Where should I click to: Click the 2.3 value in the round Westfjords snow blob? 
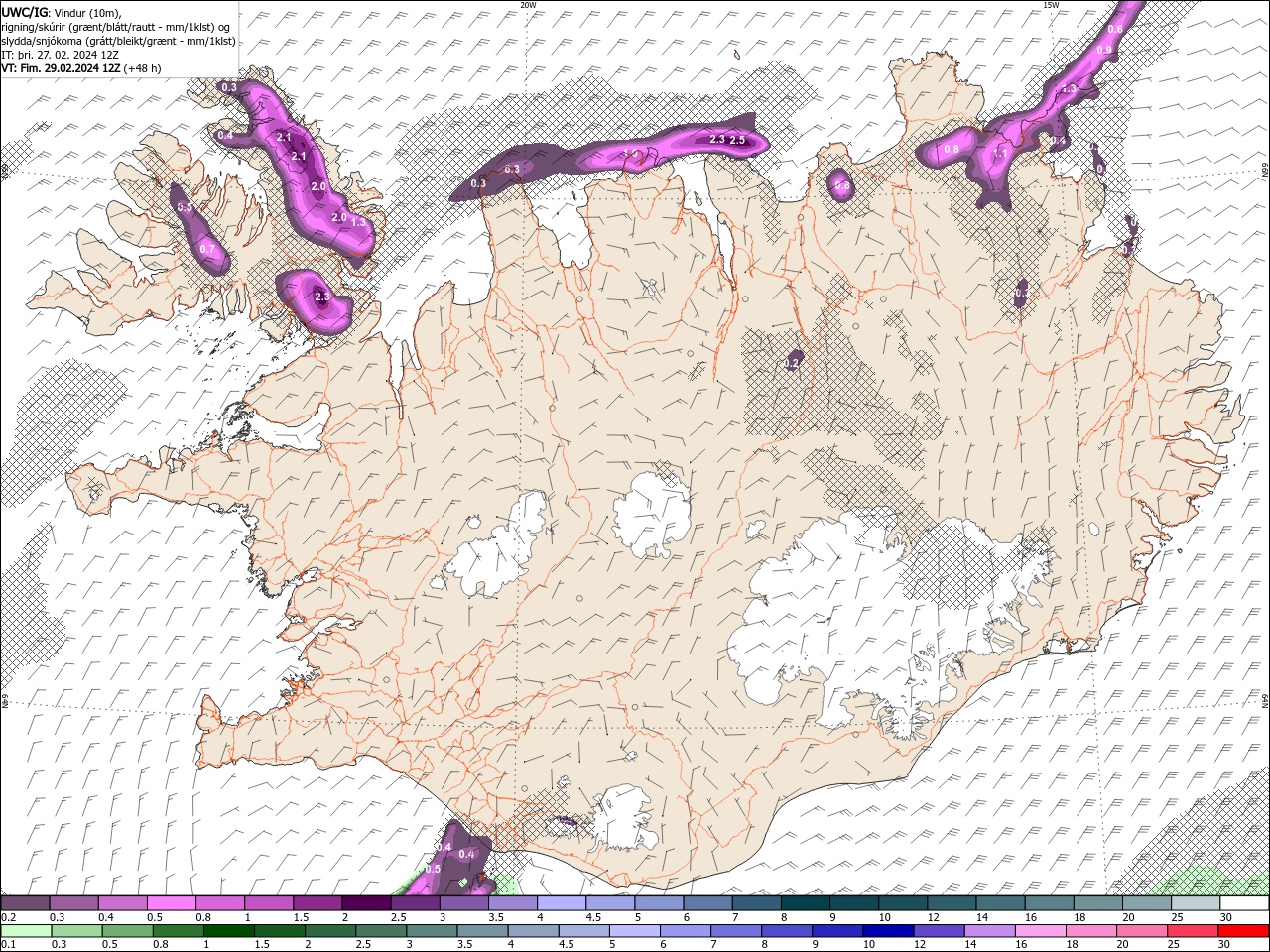click(321, 297)
